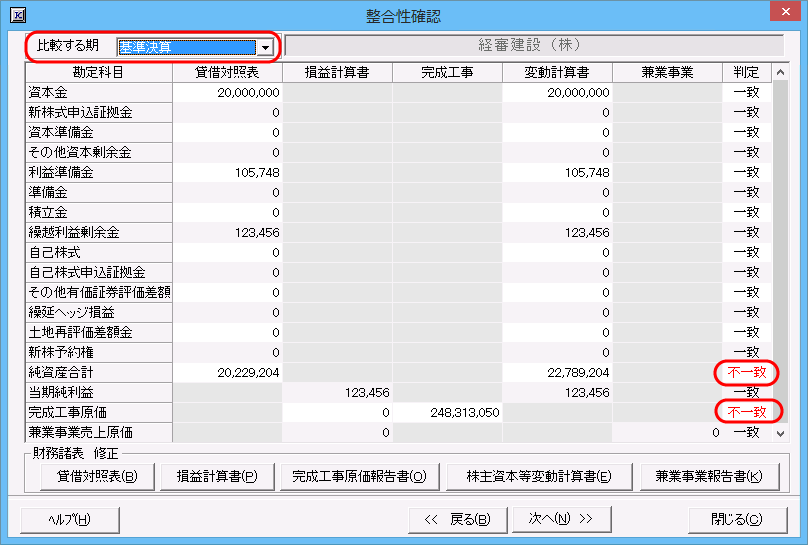
Task: Select the 自己株式申込証拠金 row label
Action: 98,272
